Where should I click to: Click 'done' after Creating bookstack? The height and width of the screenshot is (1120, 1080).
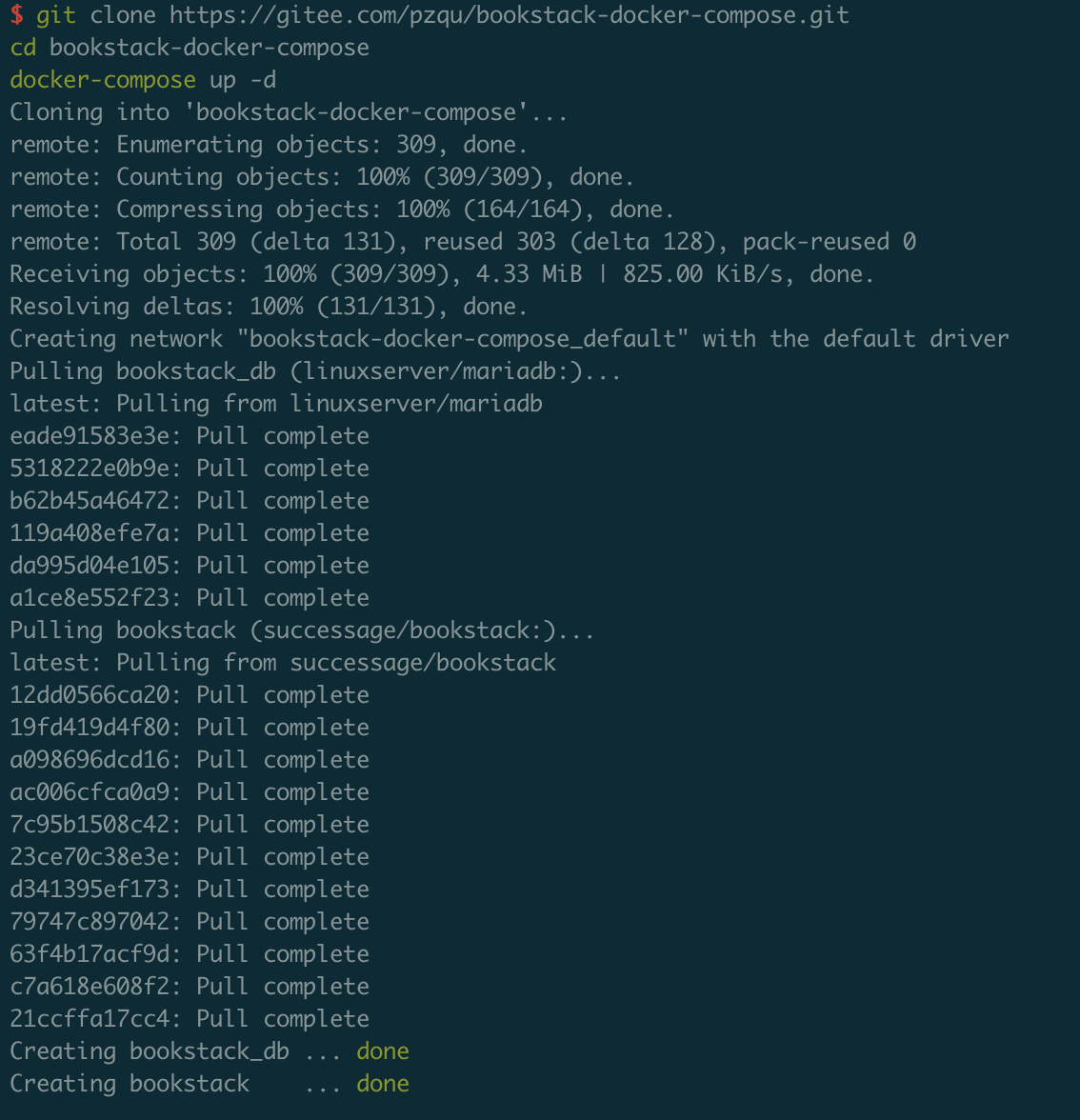coord(383,1083)
